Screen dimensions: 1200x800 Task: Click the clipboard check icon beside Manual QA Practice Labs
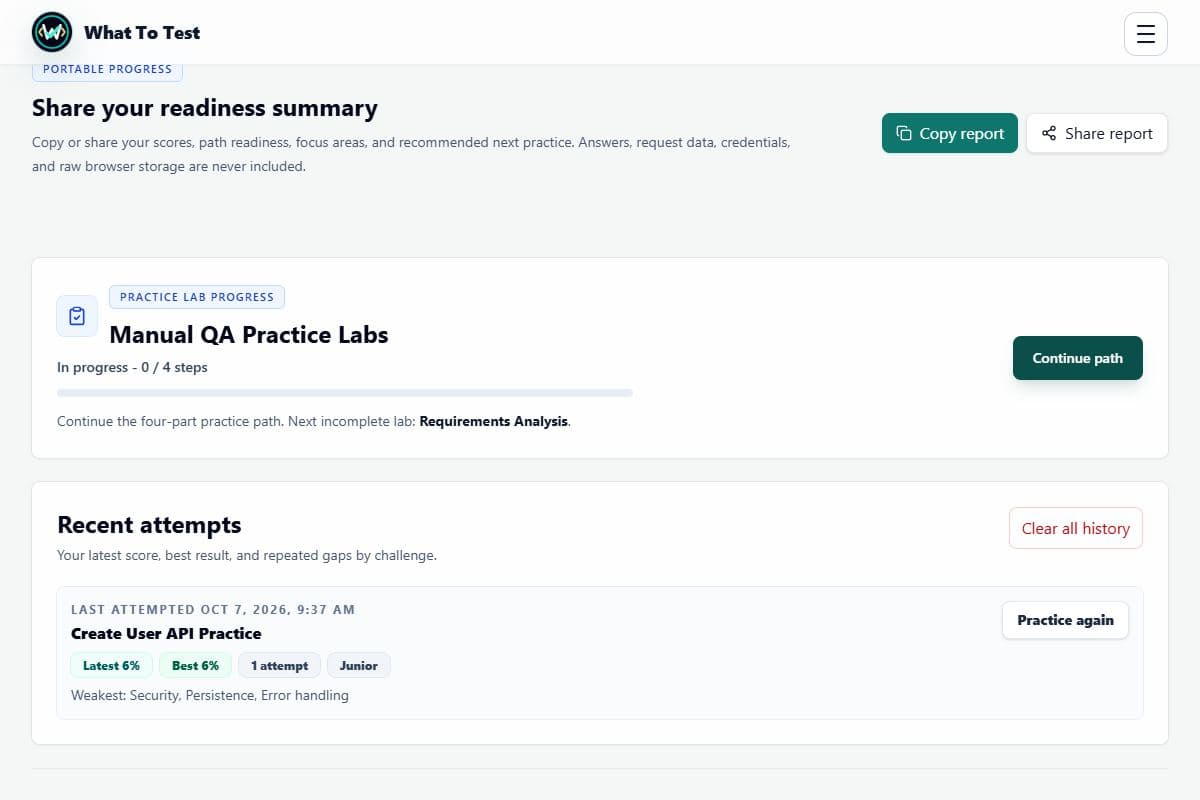(77, 316)
